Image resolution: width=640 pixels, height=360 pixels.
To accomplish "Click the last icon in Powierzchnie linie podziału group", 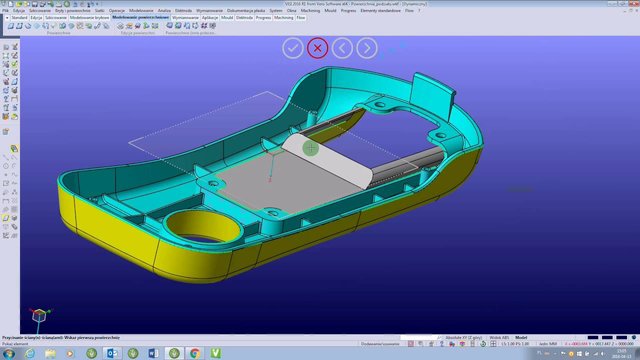I will (x=213, y=26).
